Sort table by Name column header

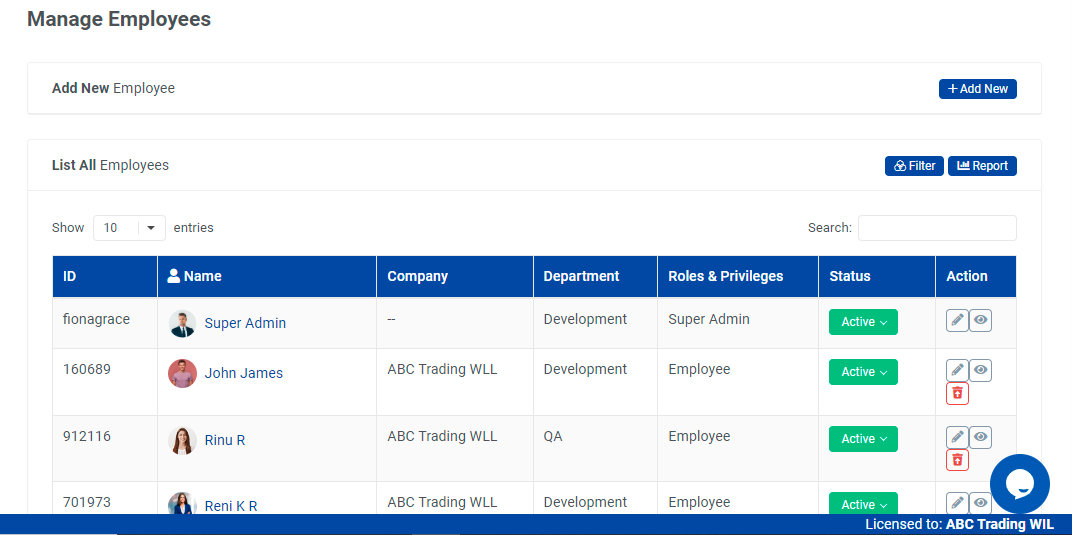(203, 276)
